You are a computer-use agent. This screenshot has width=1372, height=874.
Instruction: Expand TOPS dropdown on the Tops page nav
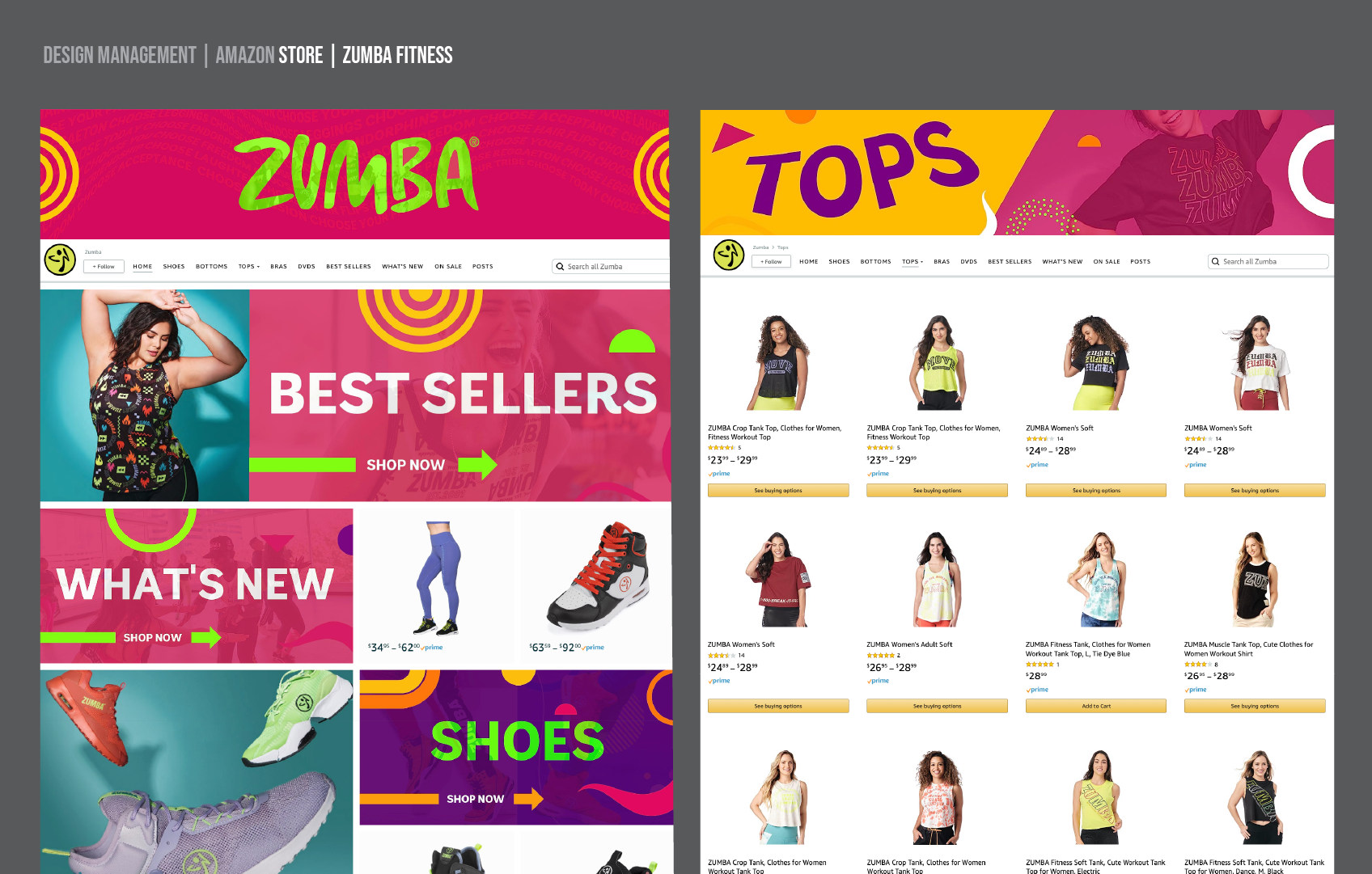tap(913, 261)
